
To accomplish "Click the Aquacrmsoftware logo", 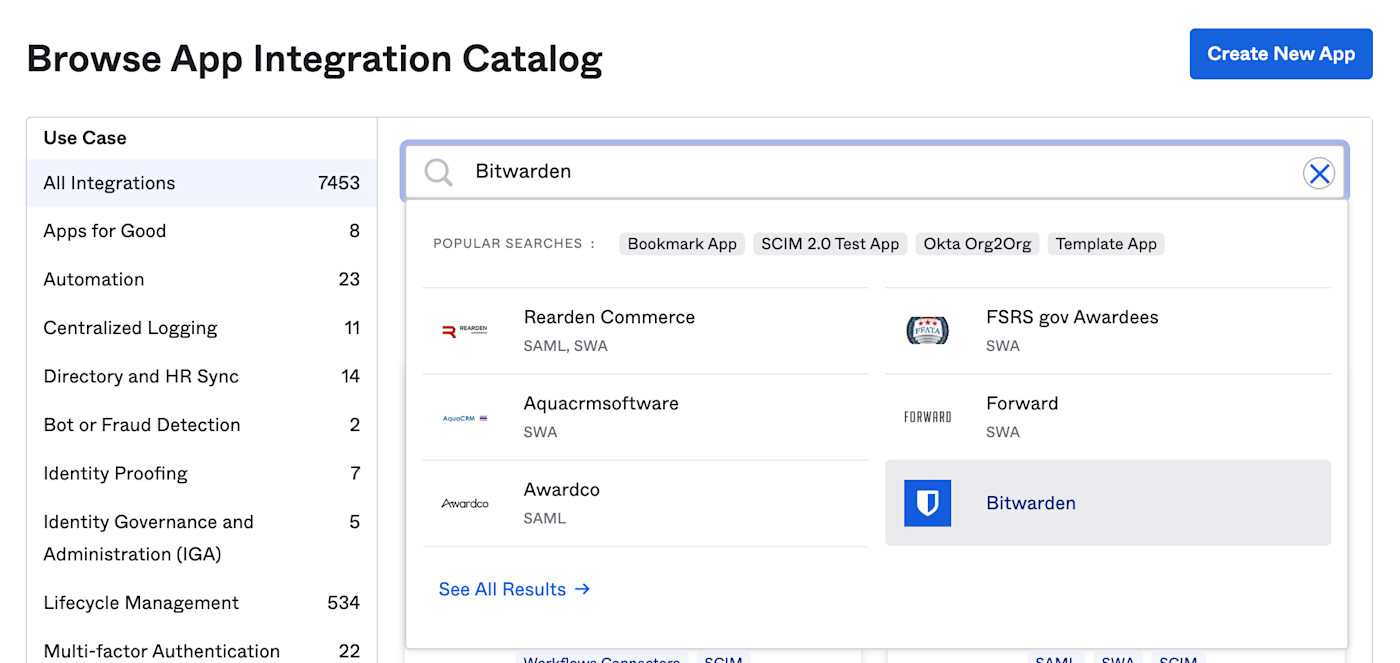I will click(x=466, y=416).
